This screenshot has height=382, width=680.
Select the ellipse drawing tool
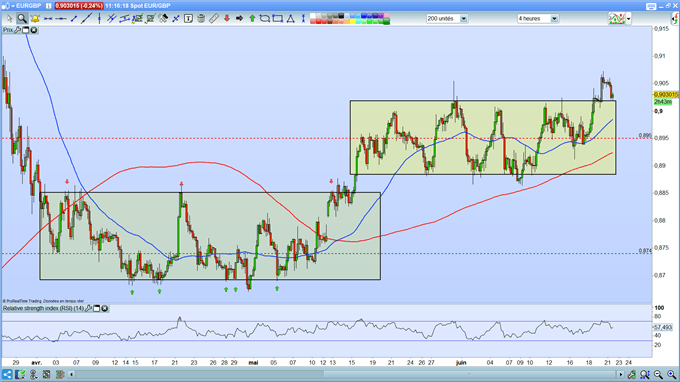point(265,19)
